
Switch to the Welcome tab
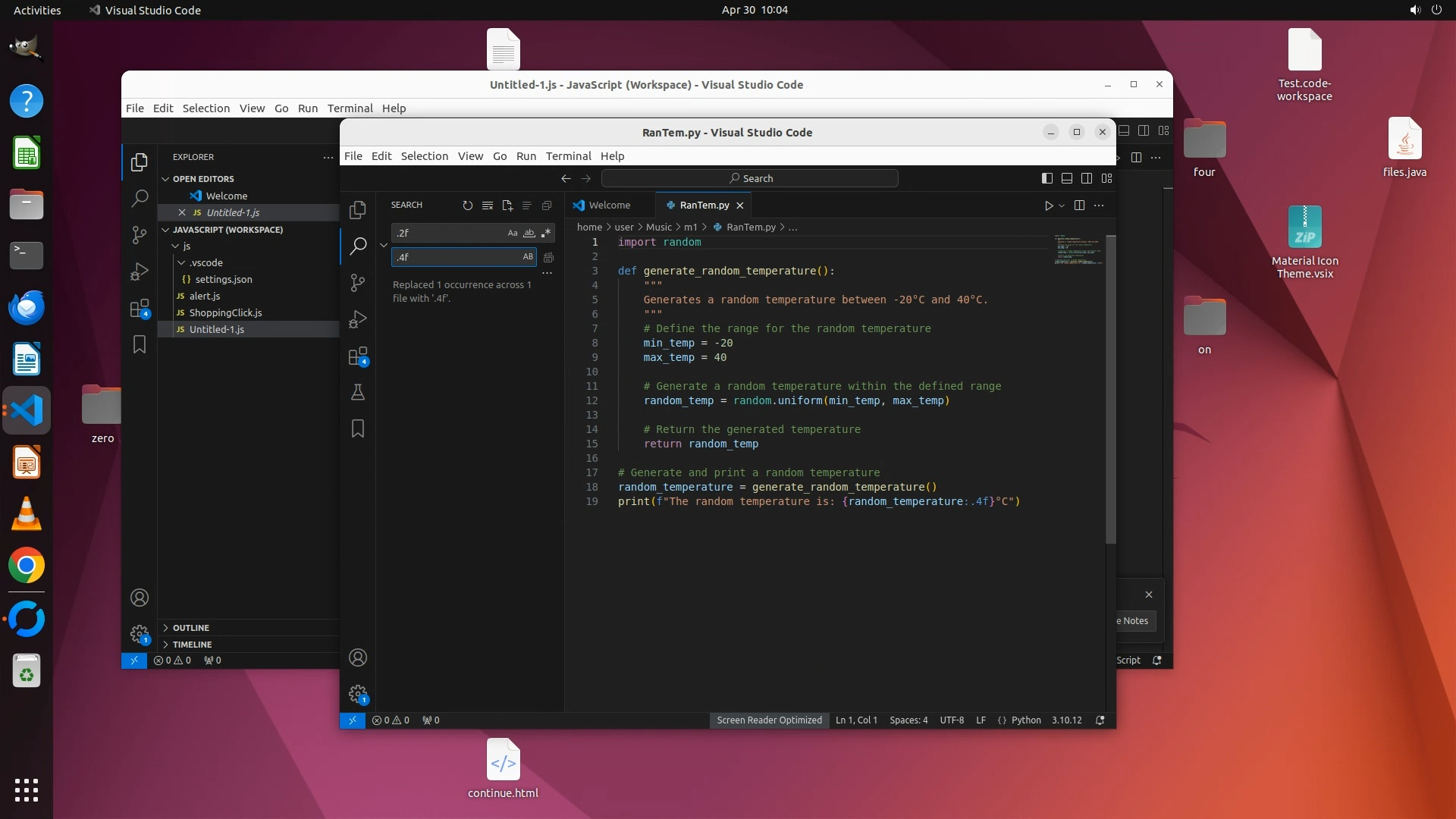tap(609, 206)
